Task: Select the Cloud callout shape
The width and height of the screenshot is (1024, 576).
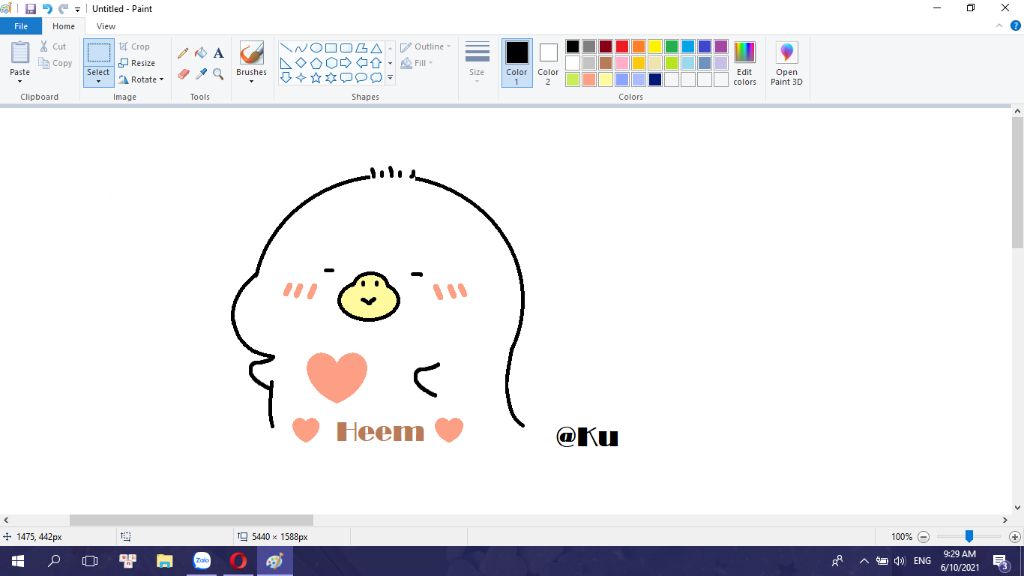Action: coord(376,78)
